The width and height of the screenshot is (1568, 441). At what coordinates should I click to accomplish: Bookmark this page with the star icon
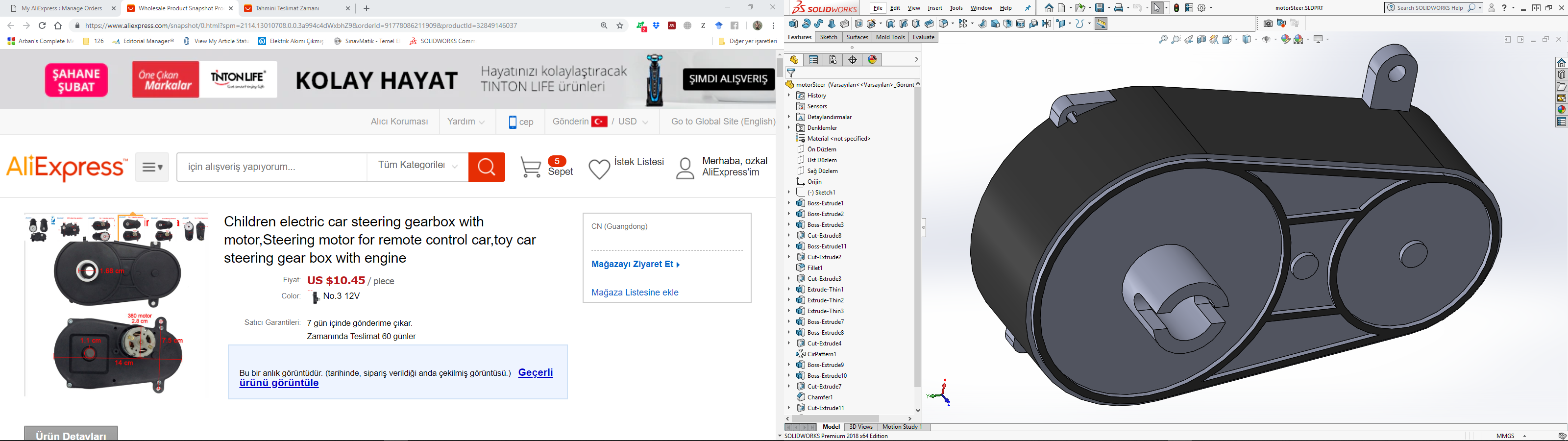620,25
